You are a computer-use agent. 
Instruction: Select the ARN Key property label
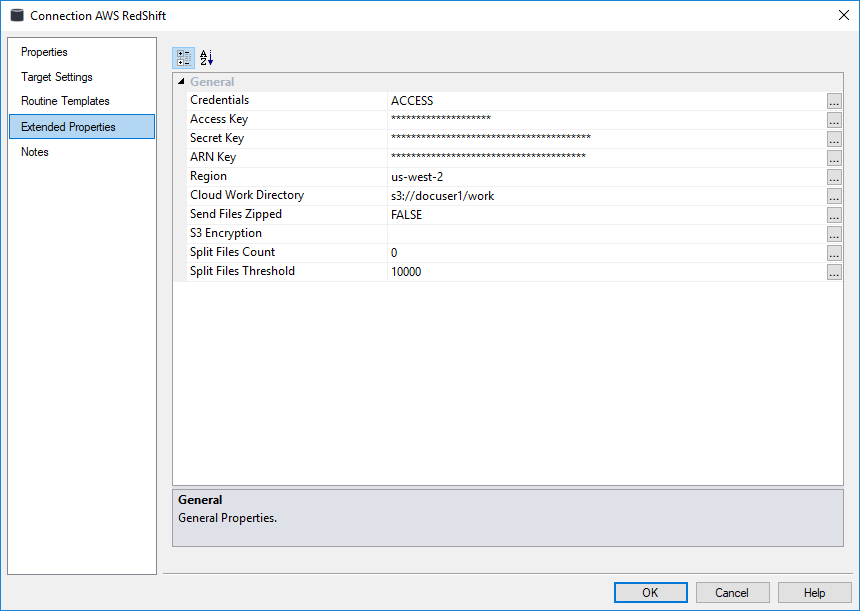(213, 157)
